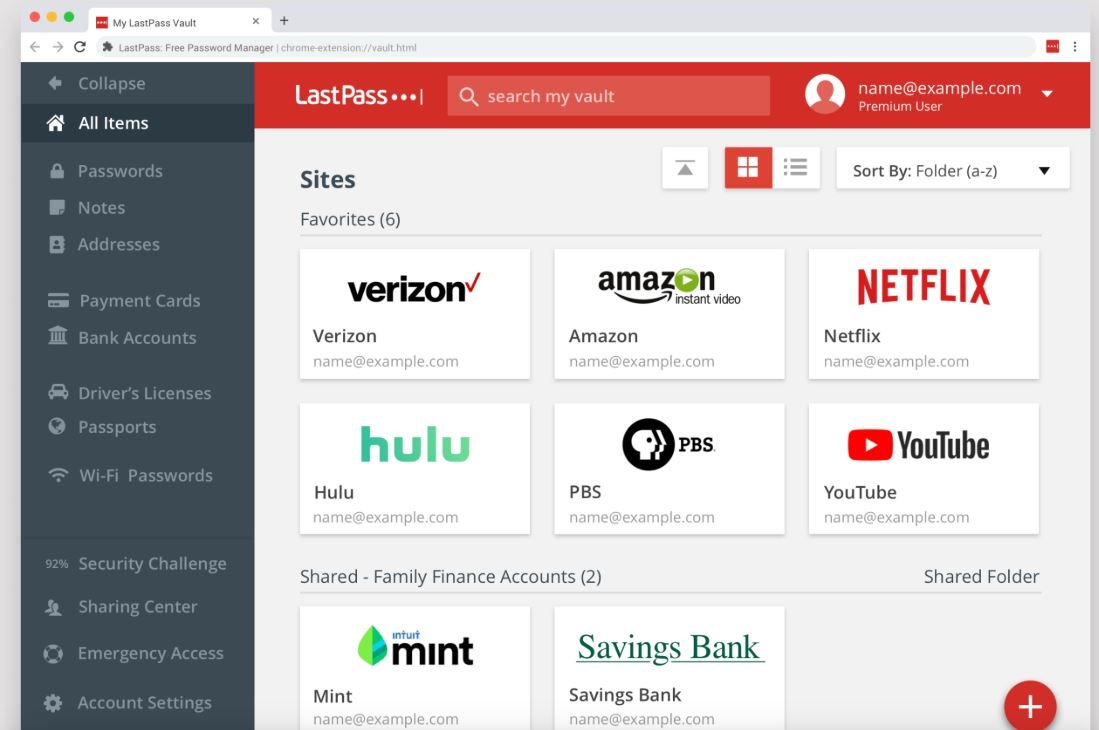This screenshot has width=1099, height=730.
Task: Open Wi-Fi Passwords in the sidebar
Action: coord(146,476)
